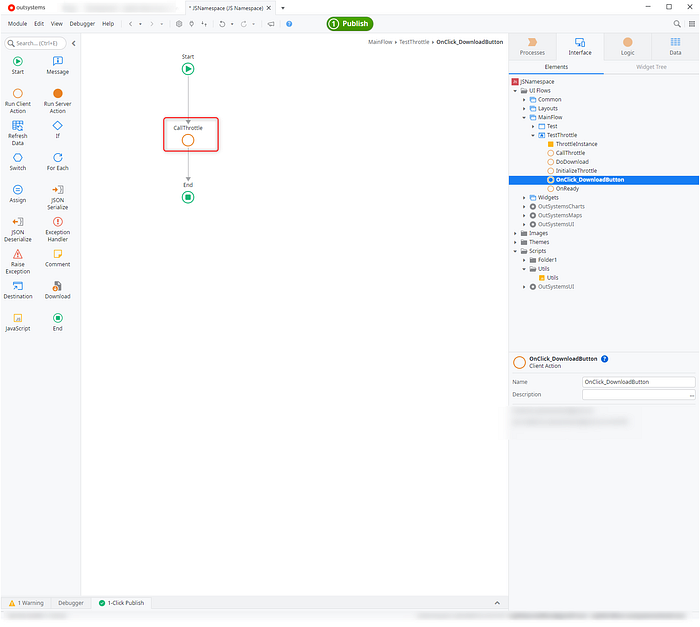Image resolution: width=700 pixels, height=627 pixels.
Task: Select the JavaScript tool icon
Action: coord(18,318)
